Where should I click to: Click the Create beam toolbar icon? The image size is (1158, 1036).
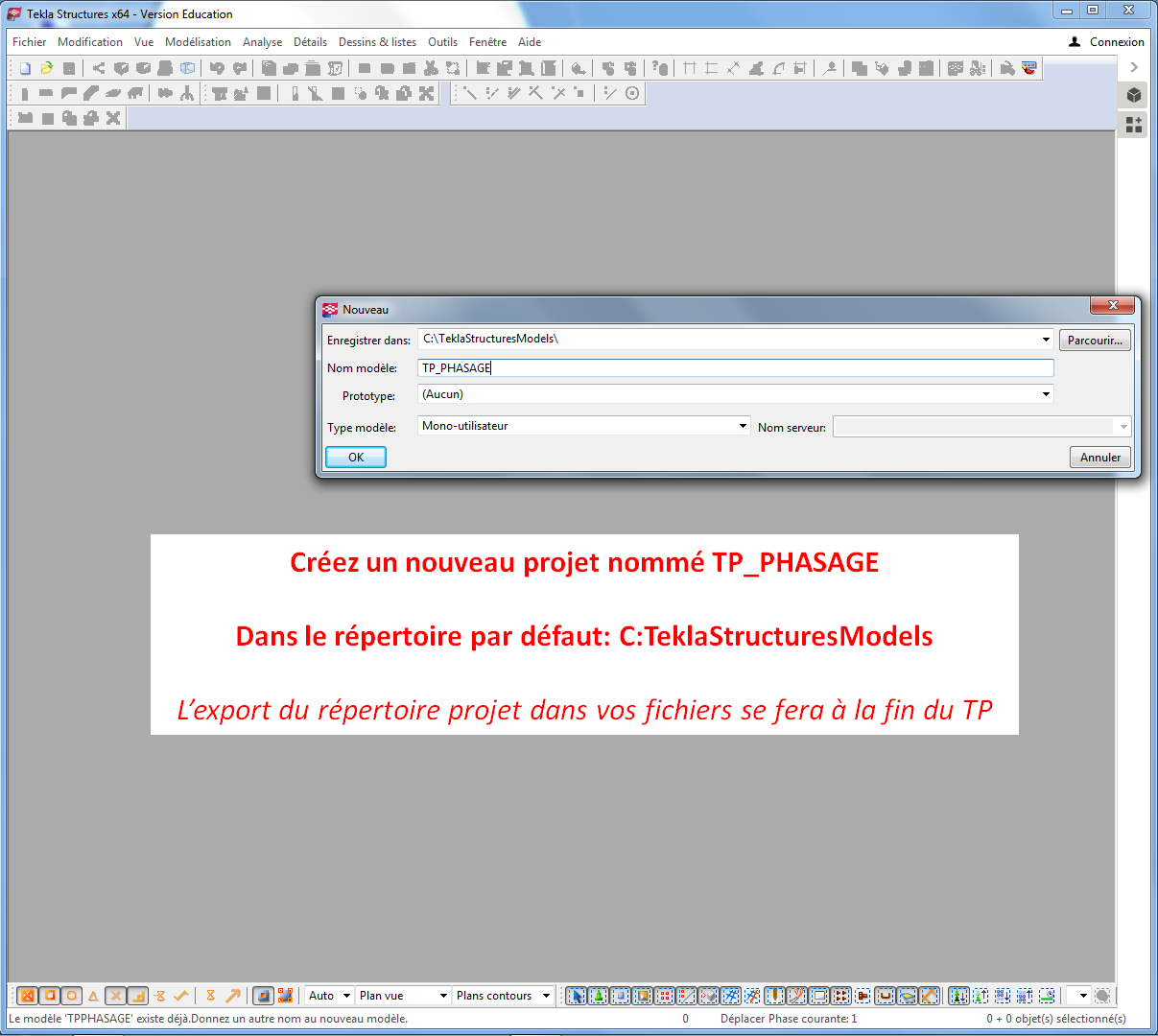click(x=46, y=93)
